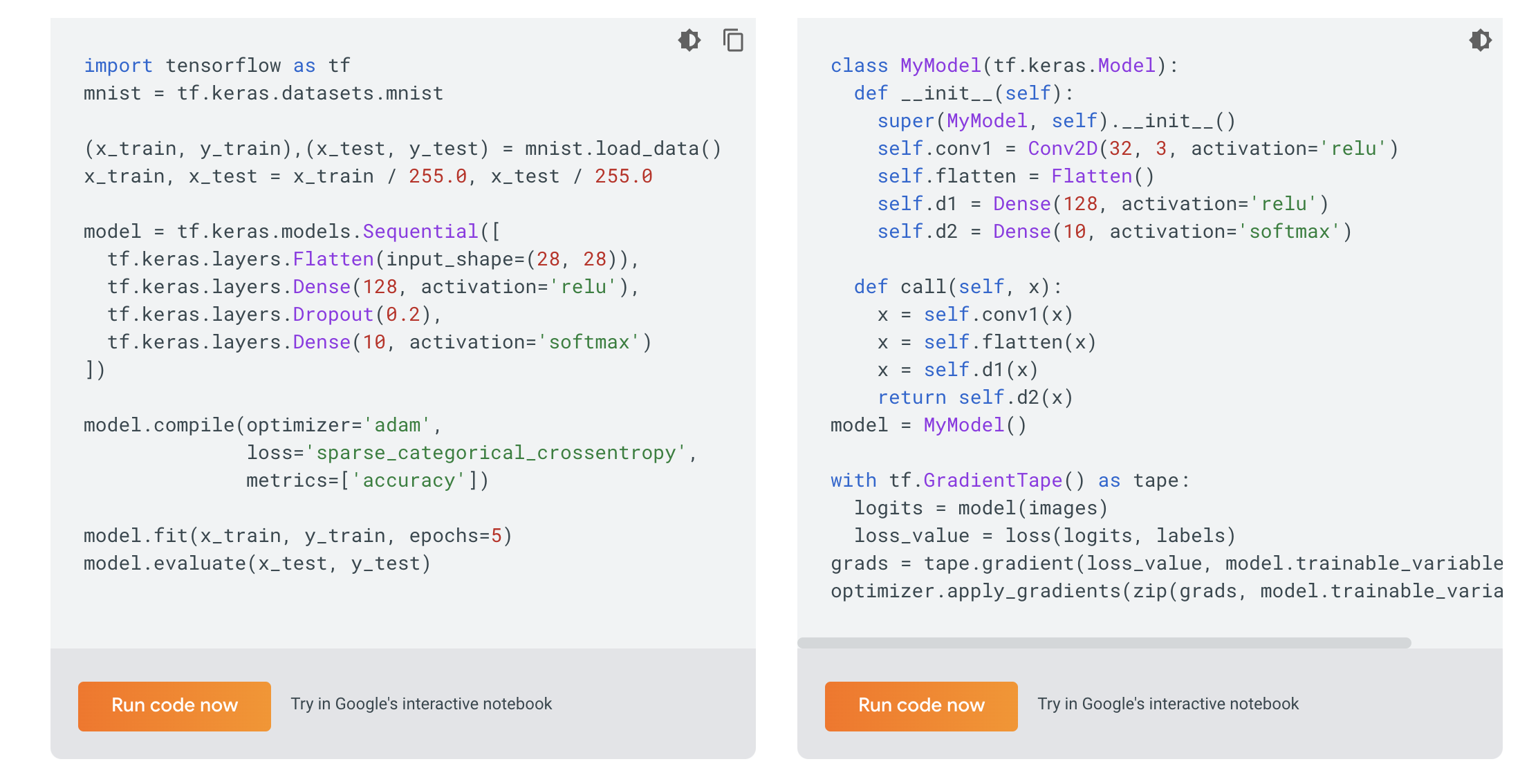Click the class MyModel definition line
1538x784 pixels.
click(1003, 66)
